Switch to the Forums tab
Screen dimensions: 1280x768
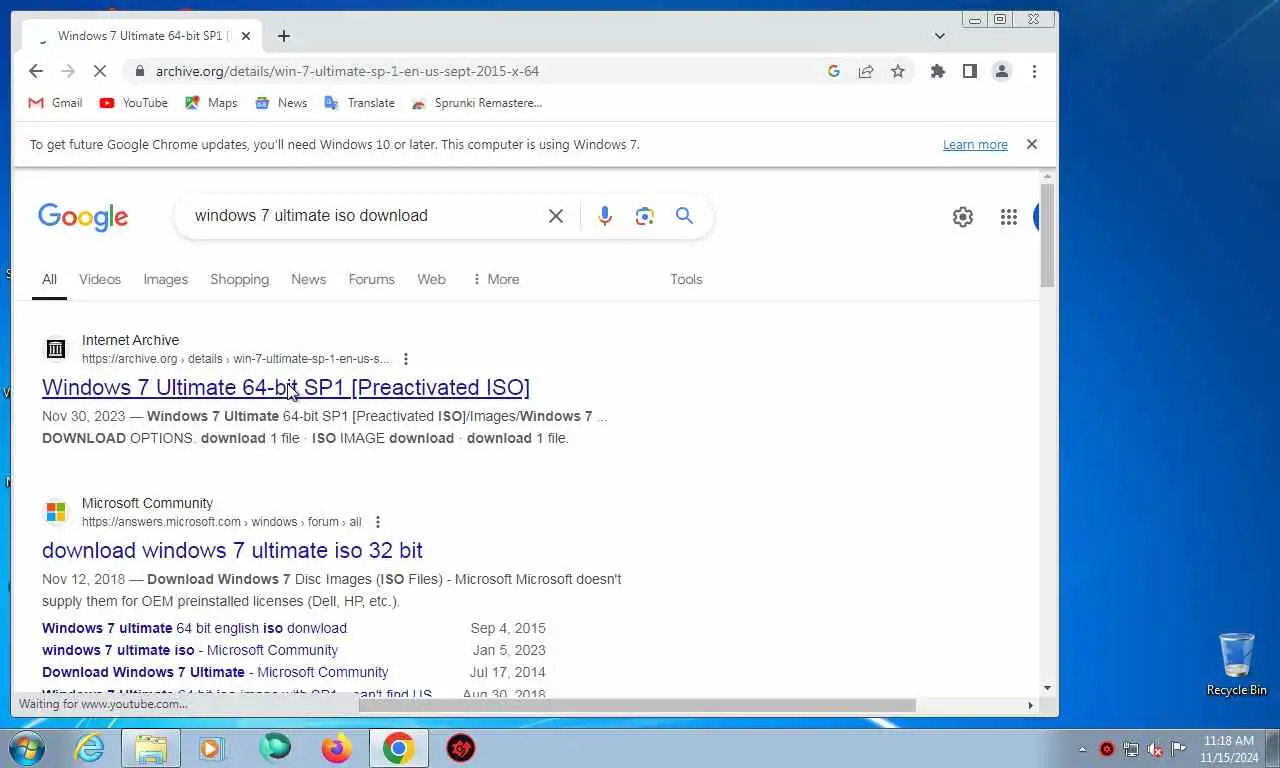pos(372,279)
